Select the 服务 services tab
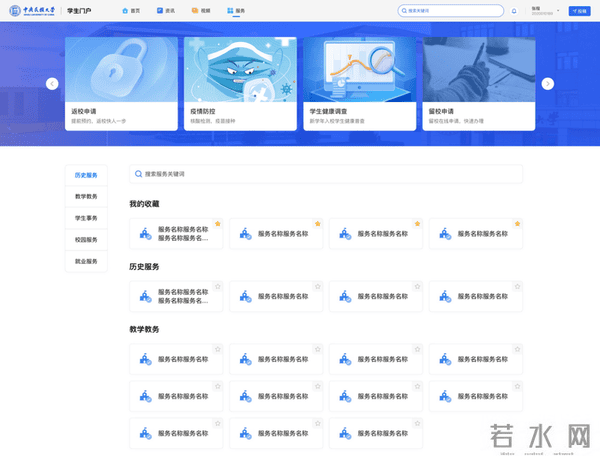 tap(236, 11)
